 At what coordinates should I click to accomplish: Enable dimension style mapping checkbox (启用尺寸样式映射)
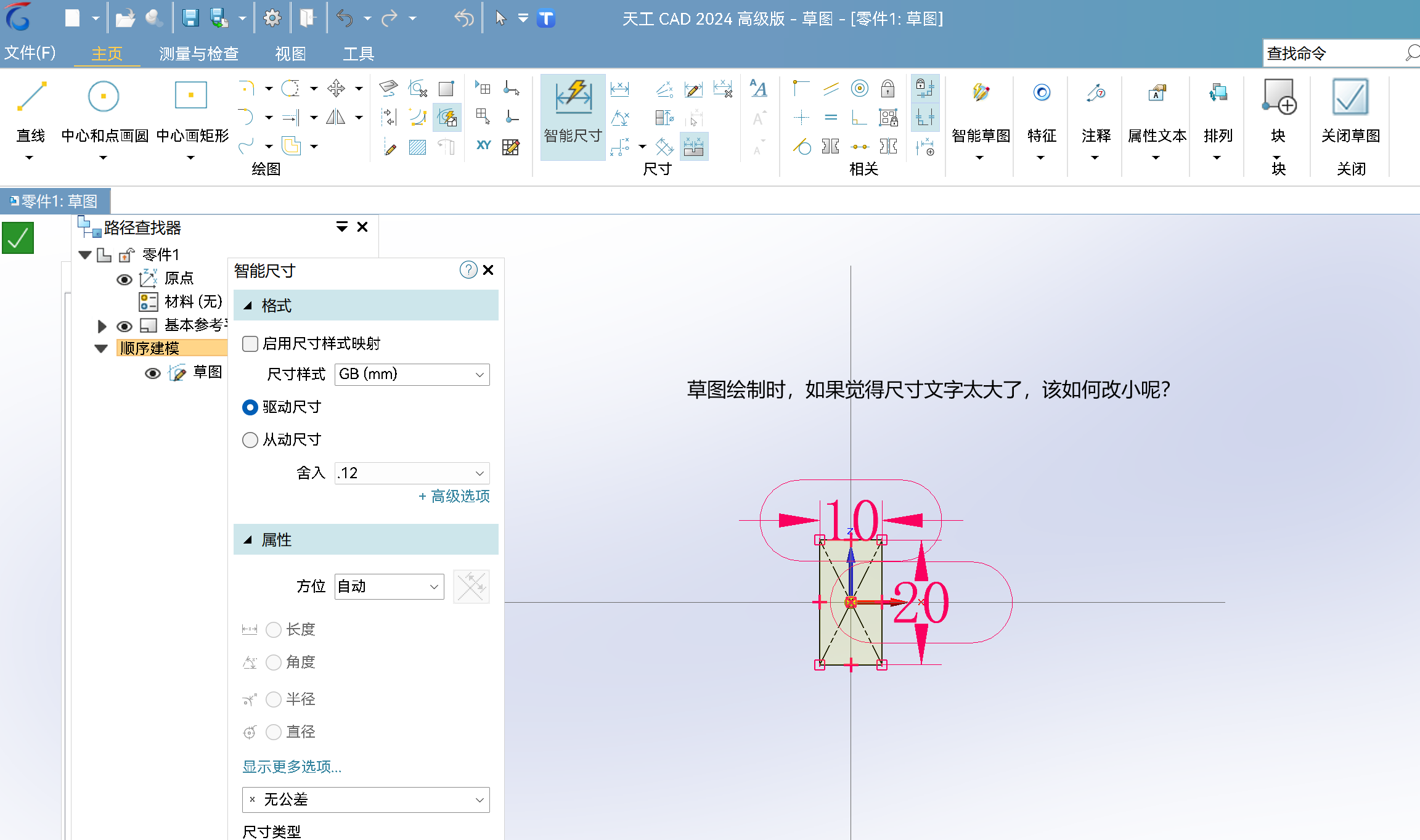(x=250, y=344)
